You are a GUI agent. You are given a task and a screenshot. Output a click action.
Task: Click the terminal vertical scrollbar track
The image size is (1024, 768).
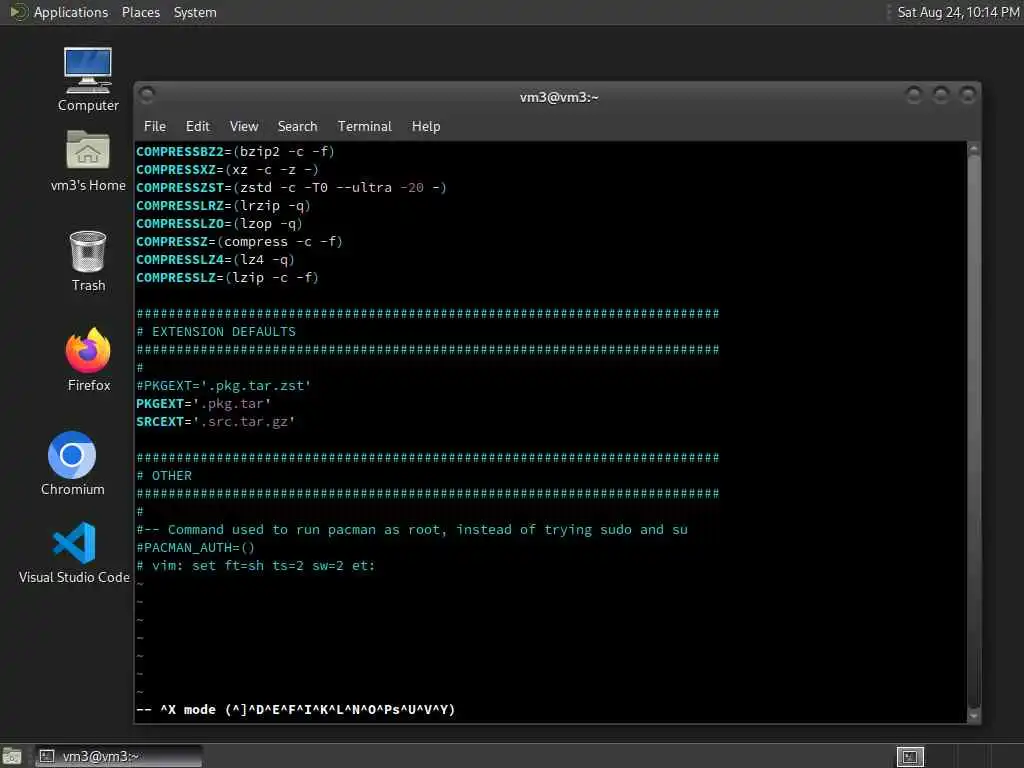pos(973,431)
